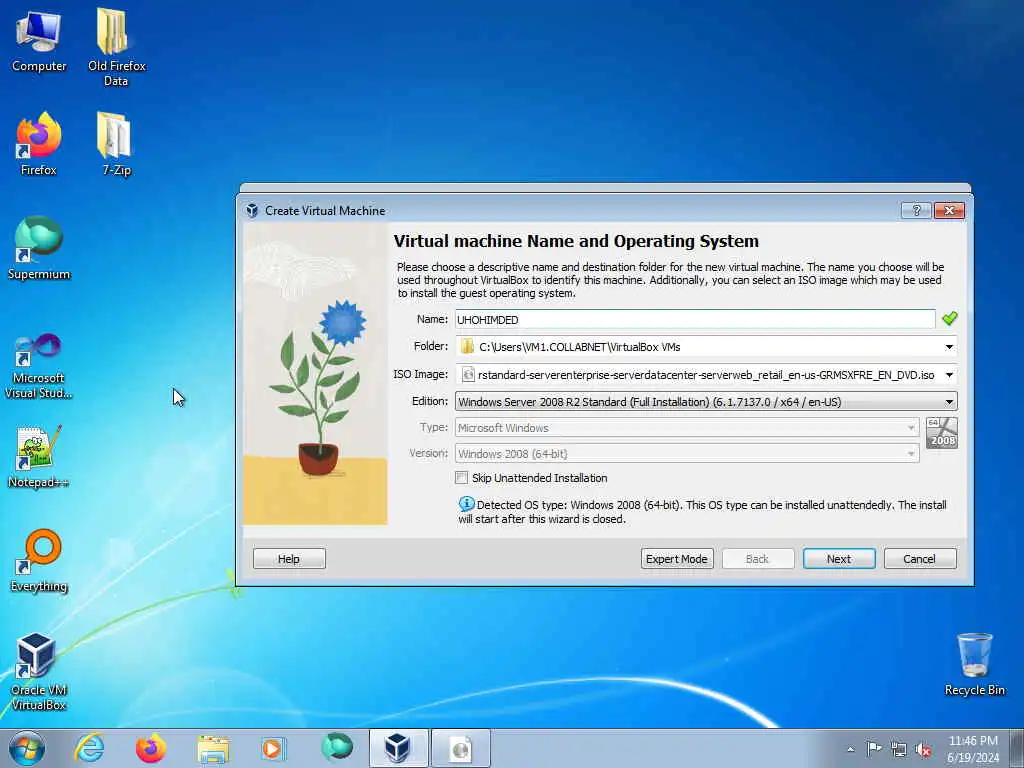Click the Windows Start orb
The image size is (1024, 768).
tap(27, 748)
